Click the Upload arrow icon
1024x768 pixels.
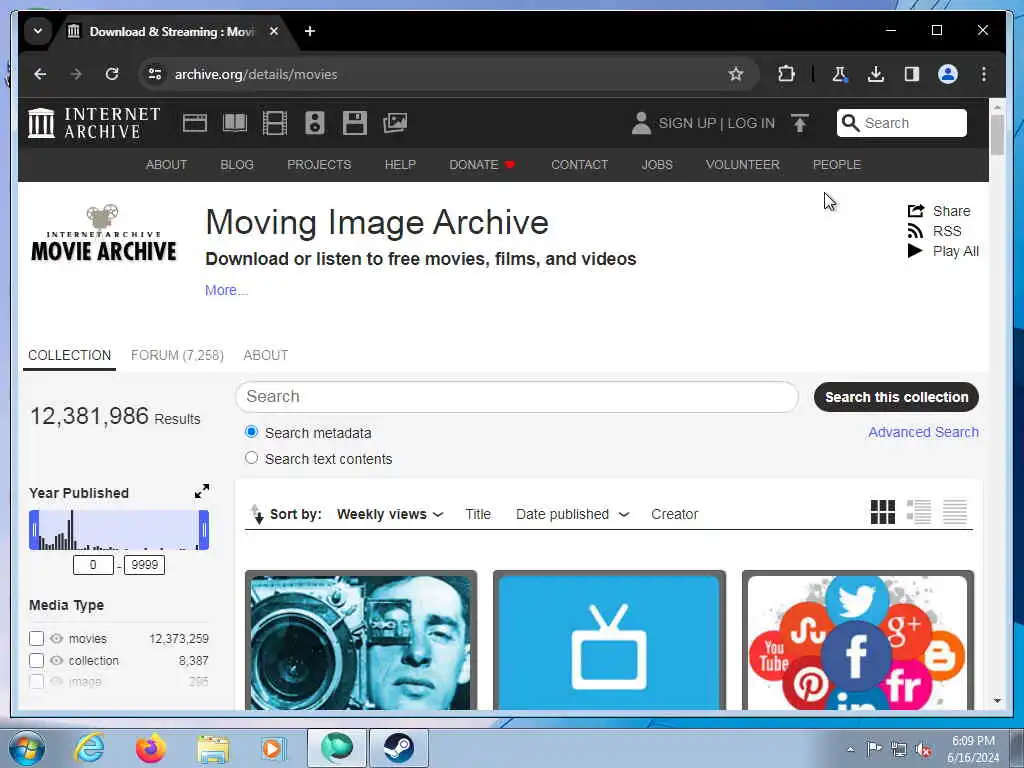pyautogui.click(x=799, y=123)
